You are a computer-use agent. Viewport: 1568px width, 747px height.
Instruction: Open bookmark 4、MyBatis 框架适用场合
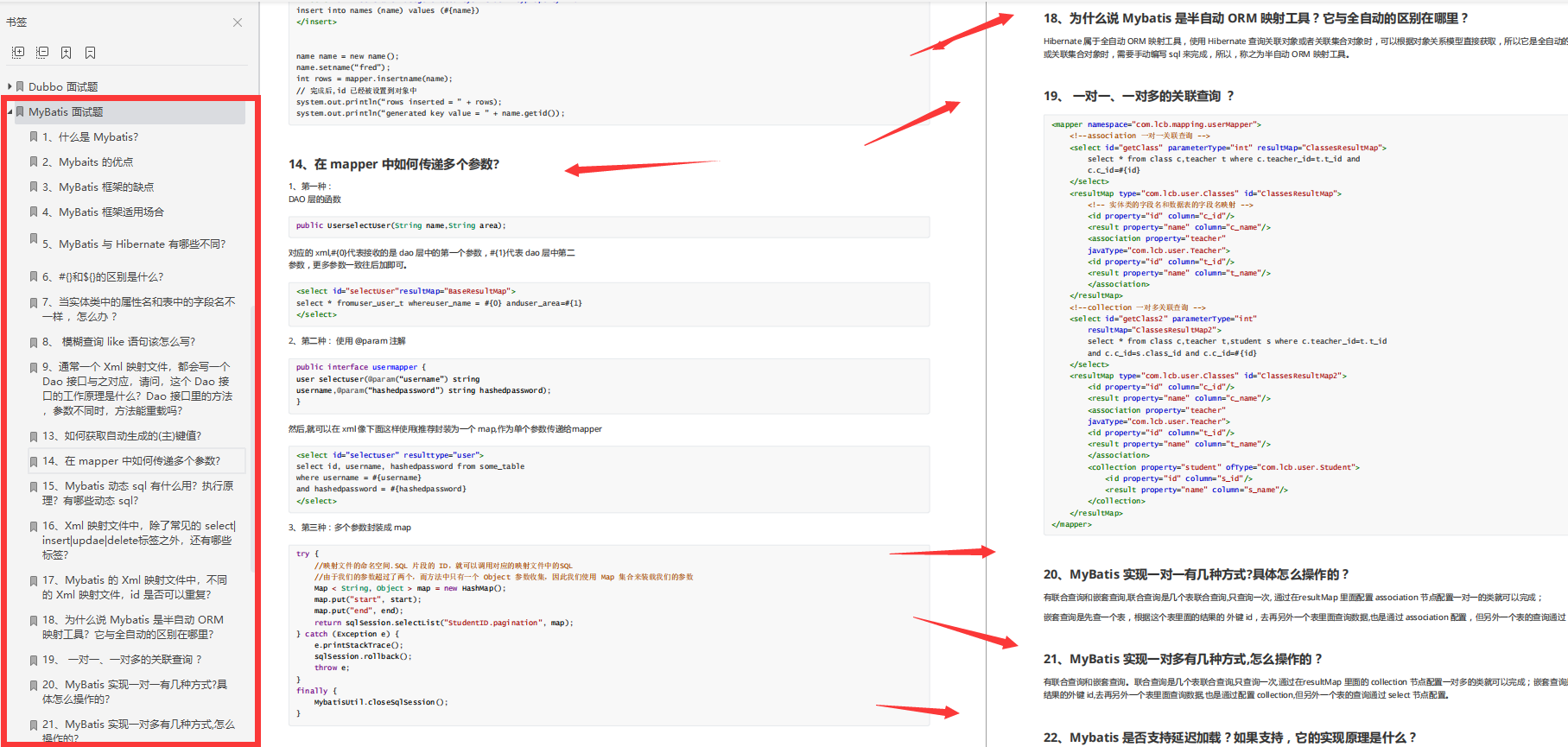point(103,212)
